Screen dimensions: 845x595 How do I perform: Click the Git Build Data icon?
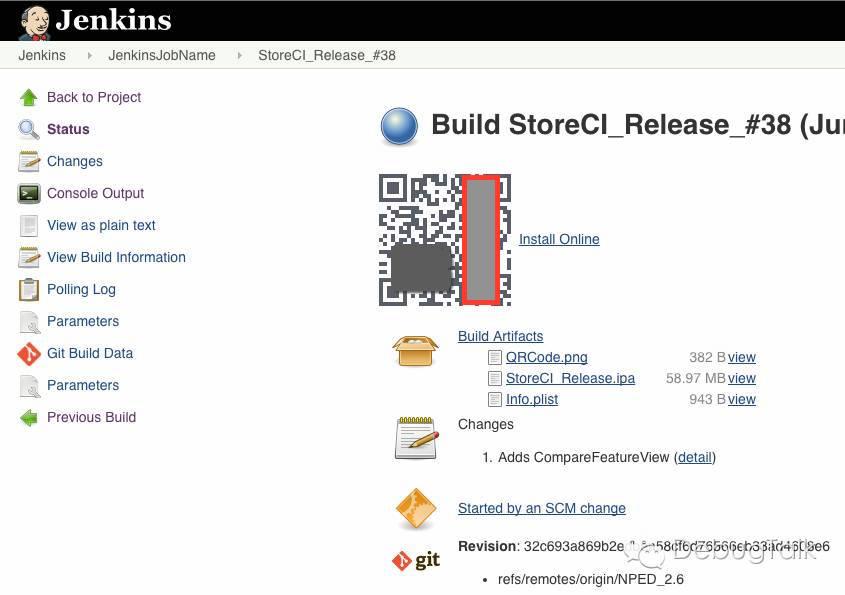[x=28, y=353]
